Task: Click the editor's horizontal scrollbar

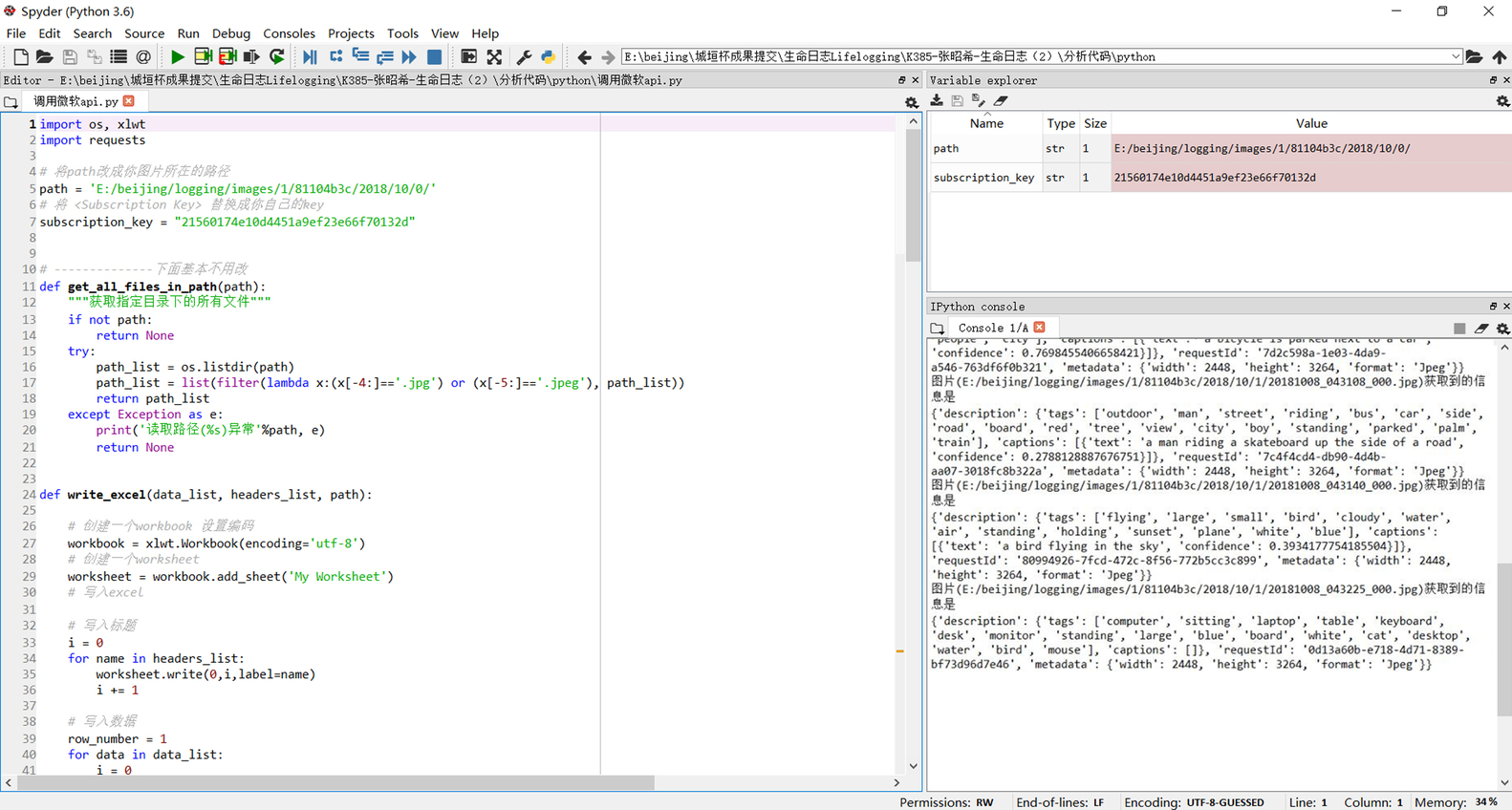Action: (x=335, y=782)
